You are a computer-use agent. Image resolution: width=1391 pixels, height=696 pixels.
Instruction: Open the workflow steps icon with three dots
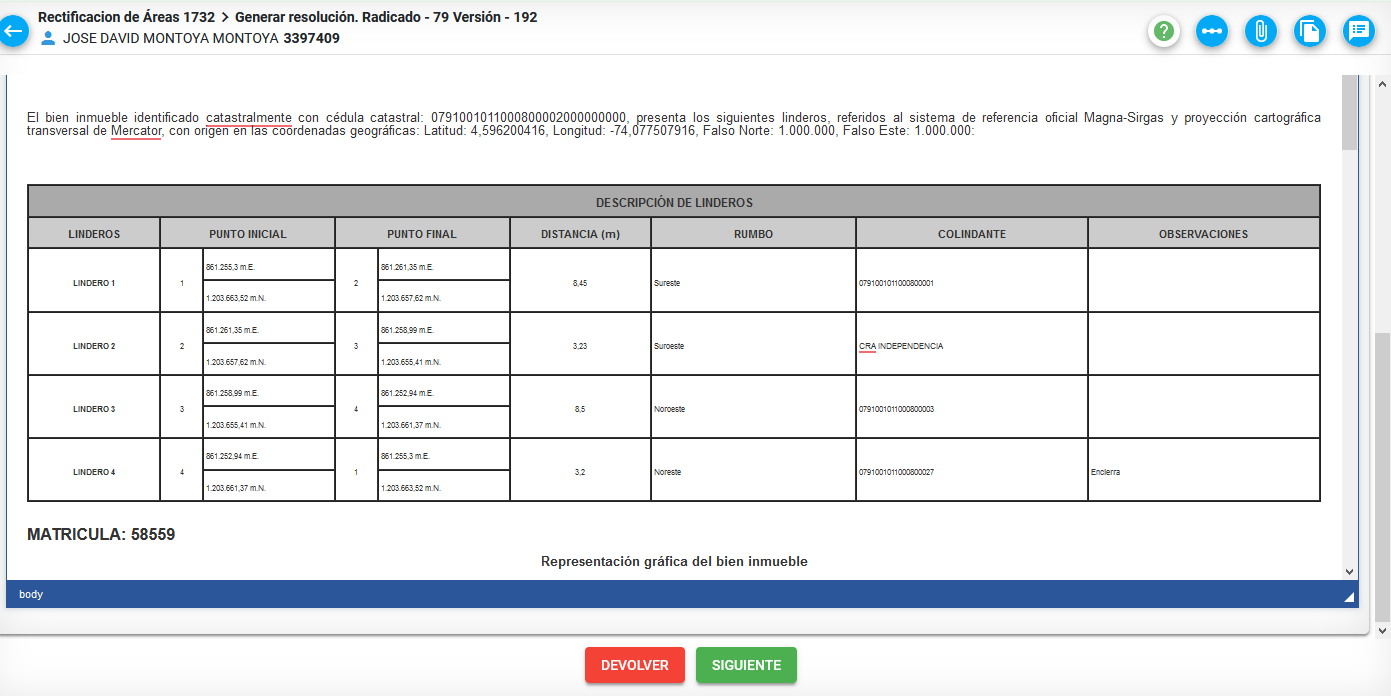coord(1212,31)
